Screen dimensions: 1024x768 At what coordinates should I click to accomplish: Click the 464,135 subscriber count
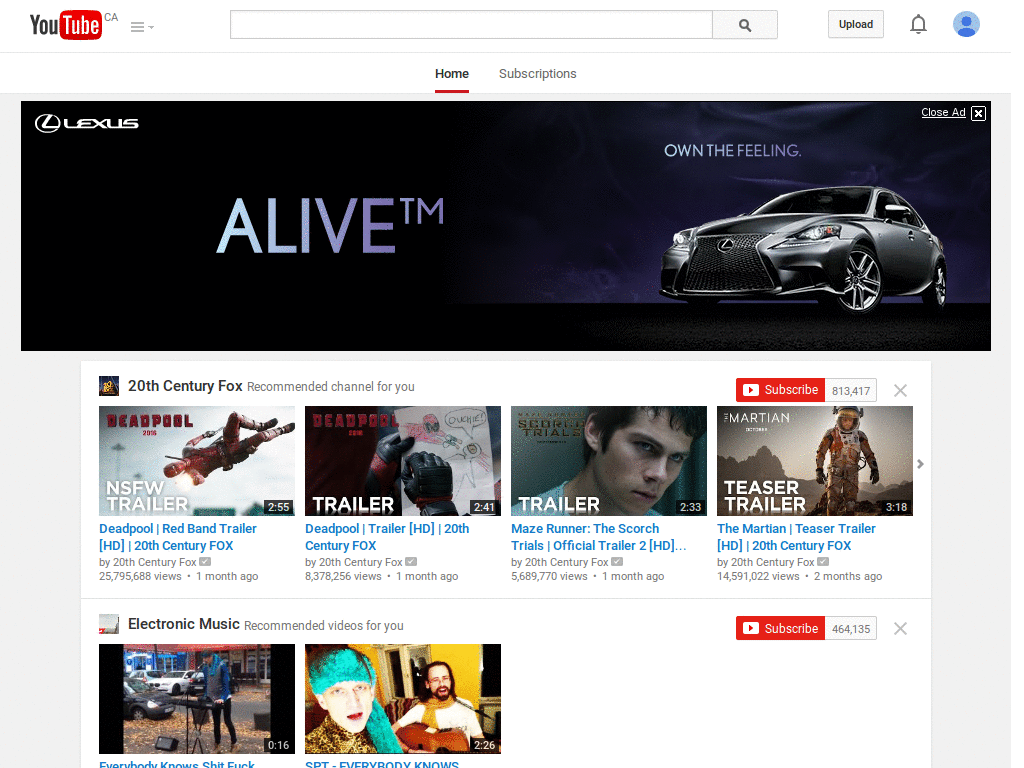[851, 629]
